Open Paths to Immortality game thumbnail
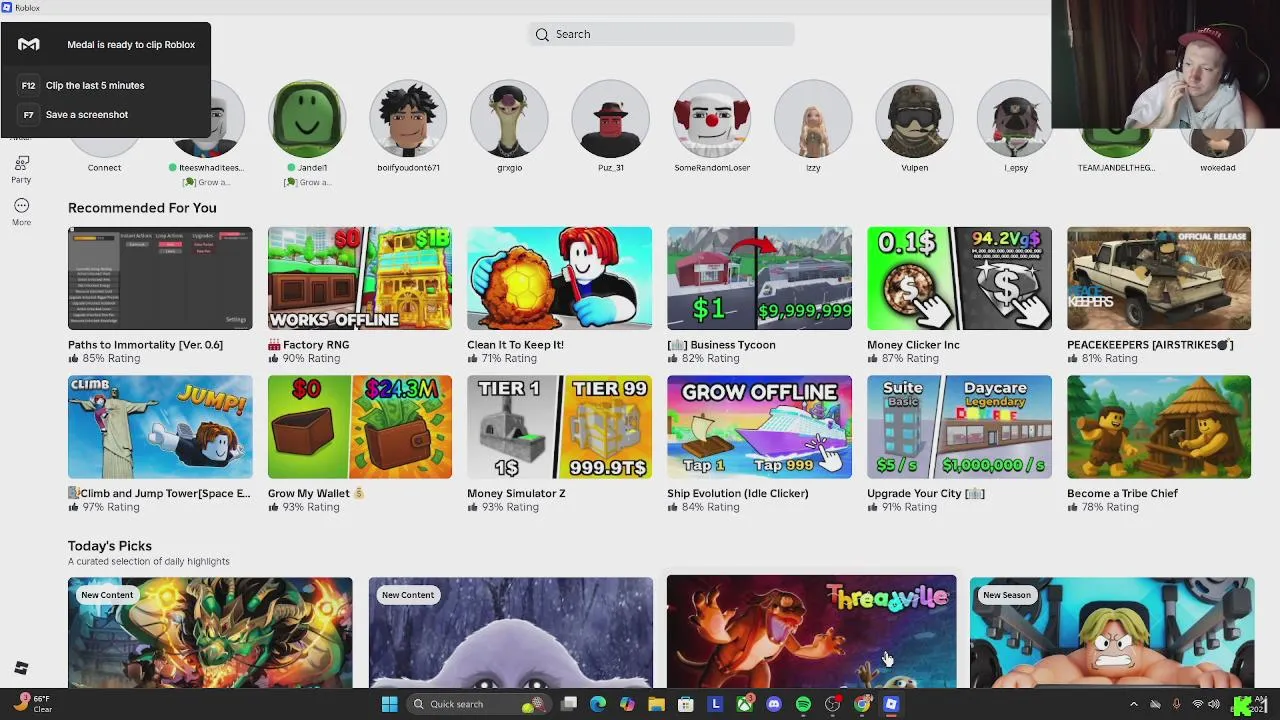 click(160, 278)
